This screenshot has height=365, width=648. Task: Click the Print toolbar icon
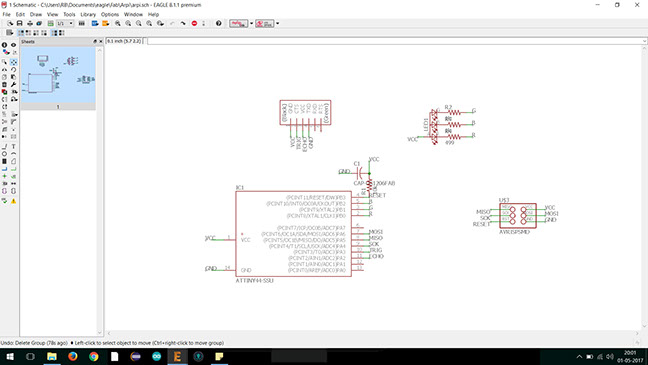coord(30,24)
